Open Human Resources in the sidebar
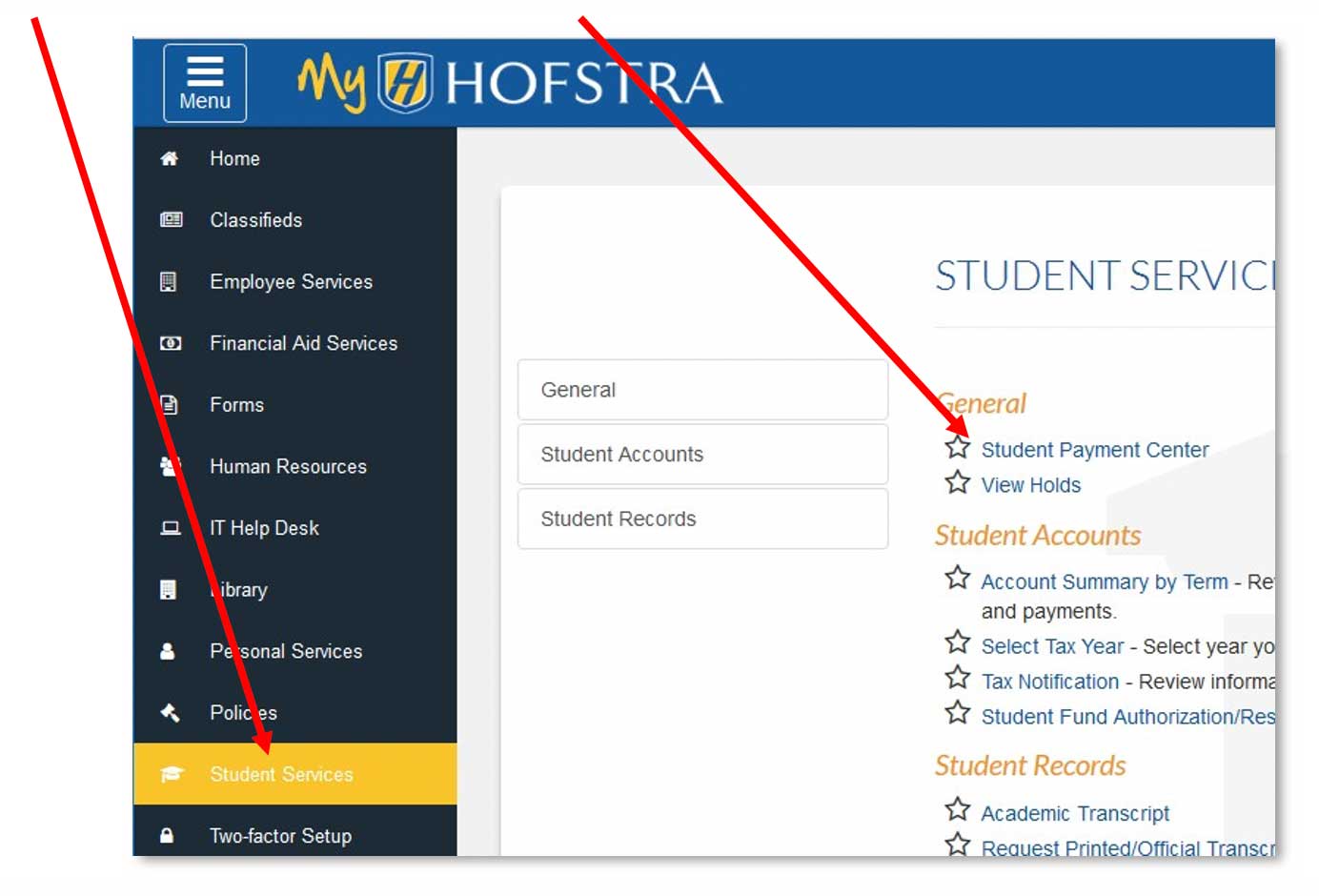The image size is (1319, 896). click(288, 467)
